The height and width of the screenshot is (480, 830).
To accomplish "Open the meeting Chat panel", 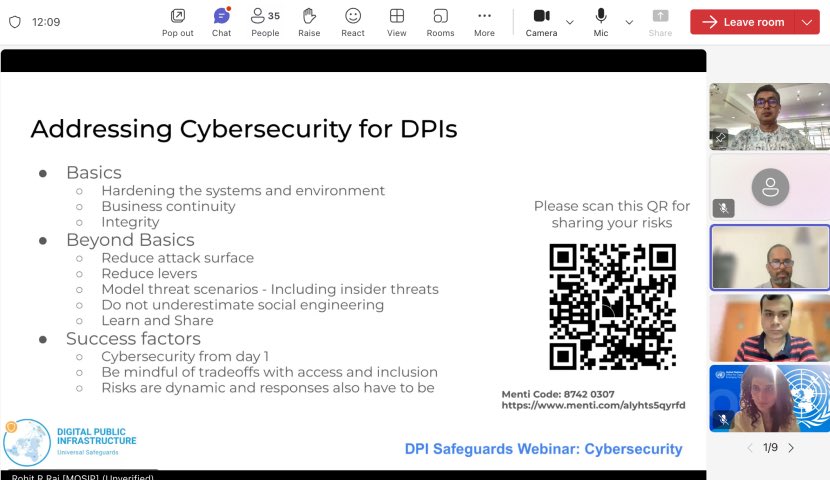I will click(x=221, y=22).
